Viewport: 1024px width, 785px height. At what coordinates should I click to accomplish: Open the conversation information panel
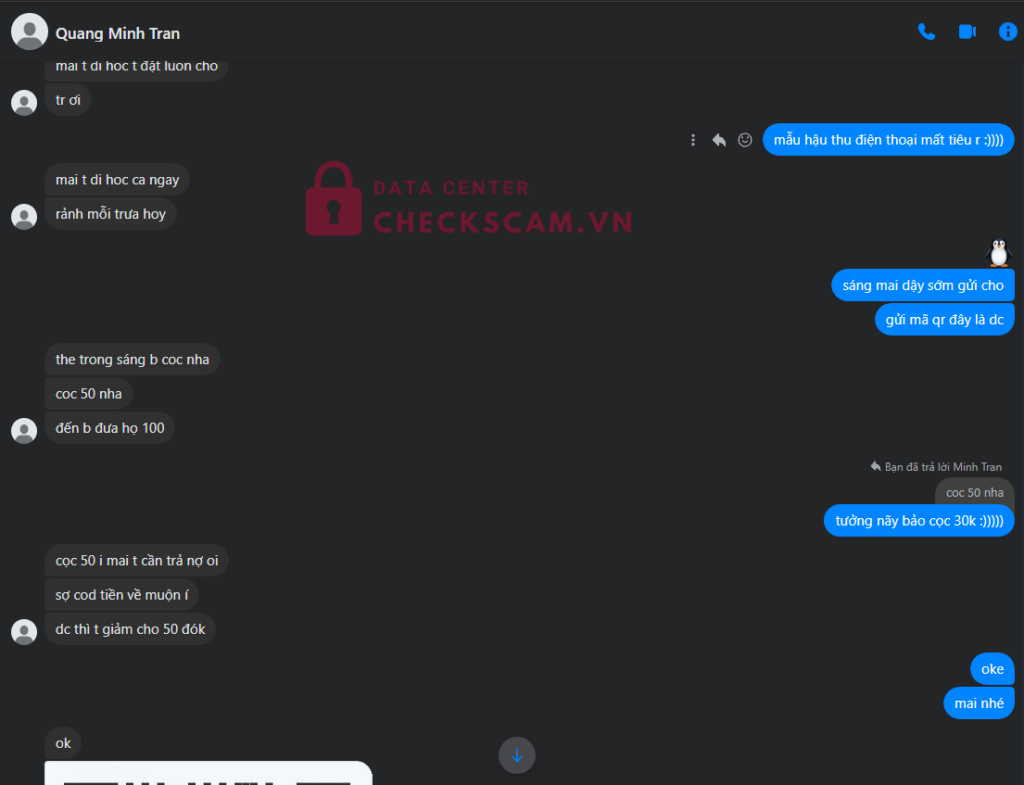tap(1008, 31)
